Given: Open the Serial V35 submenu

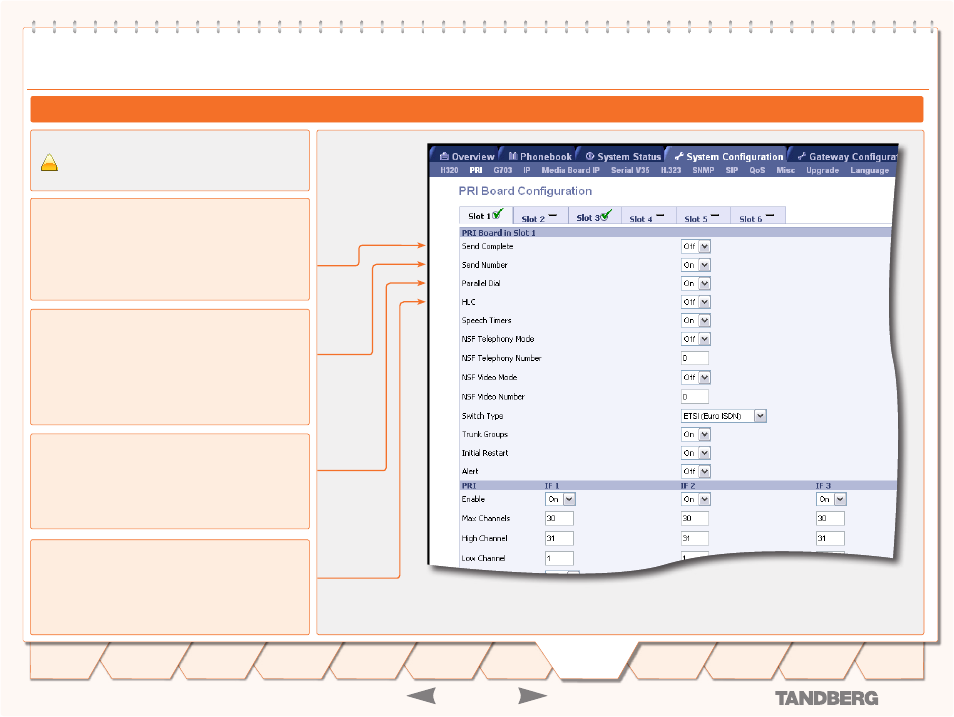Looking at the screenshot, I should click(x=630, y=170).
